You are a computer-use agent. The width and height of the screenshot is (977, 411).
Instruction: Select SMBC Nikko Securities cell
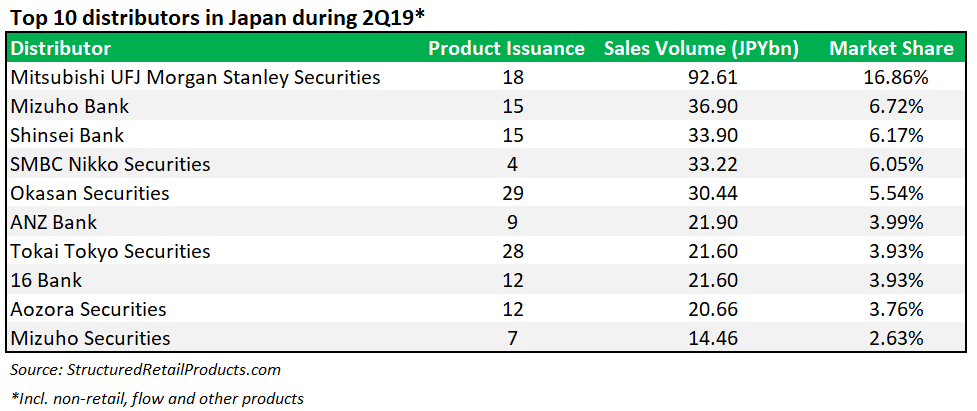point(110,164)
